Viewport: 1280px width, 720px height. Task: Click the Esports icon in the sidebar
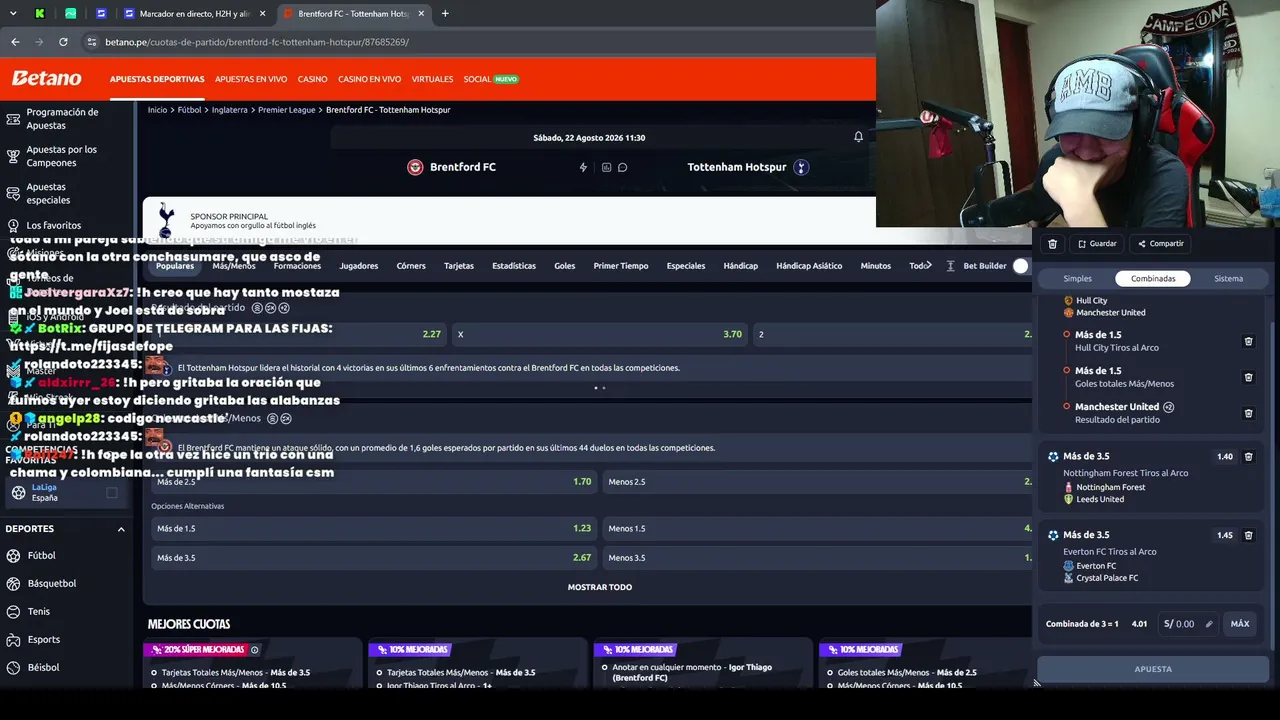tap(13, 640)
